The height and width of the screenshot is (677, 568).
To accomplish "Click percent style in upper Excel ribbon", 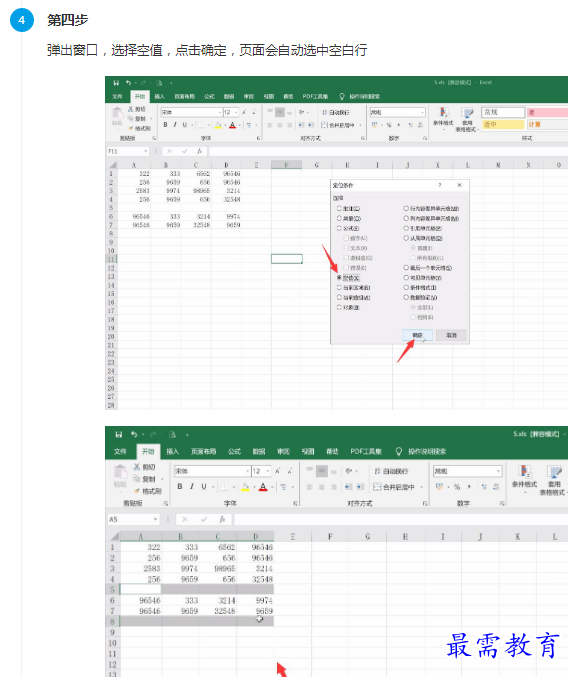I will 389,125.
